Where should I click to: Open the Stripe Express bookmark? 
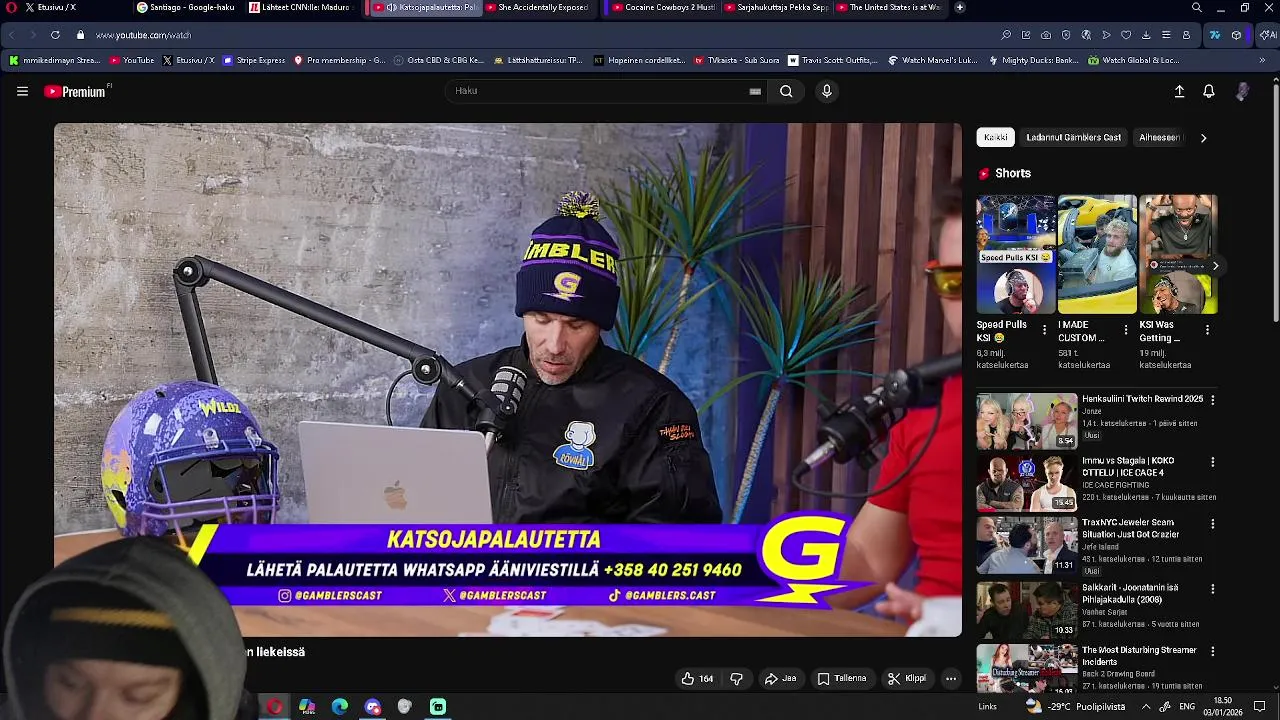(x=254, y=60)
